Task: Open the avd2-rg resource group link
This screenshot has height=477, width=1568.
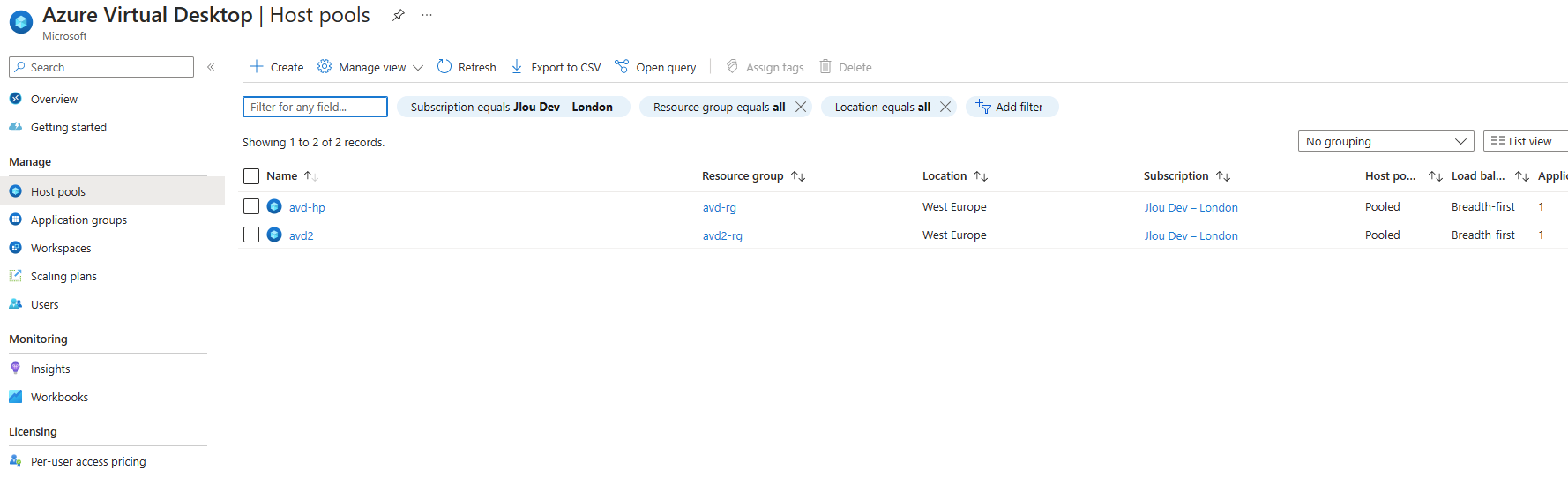Action: pos(722,235)
